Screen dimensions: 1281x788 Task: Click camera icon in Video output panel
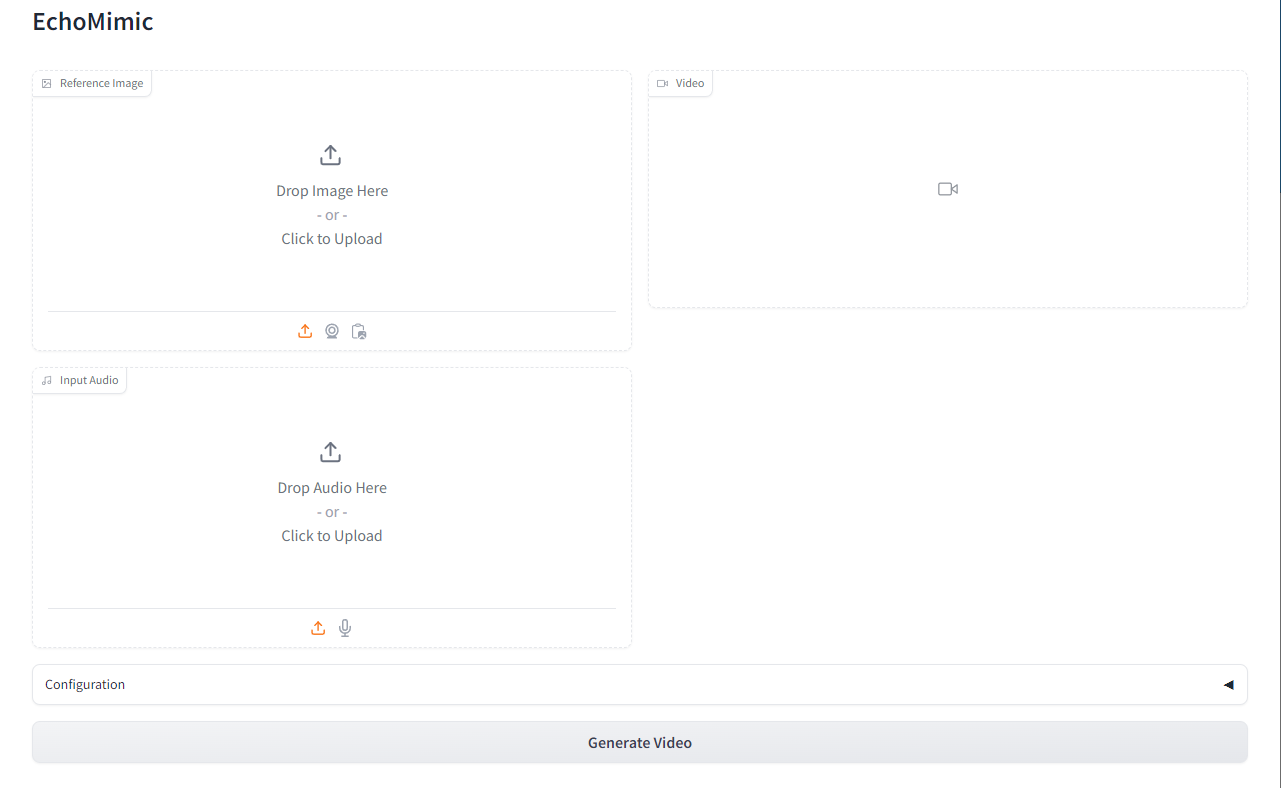point(948,189)
